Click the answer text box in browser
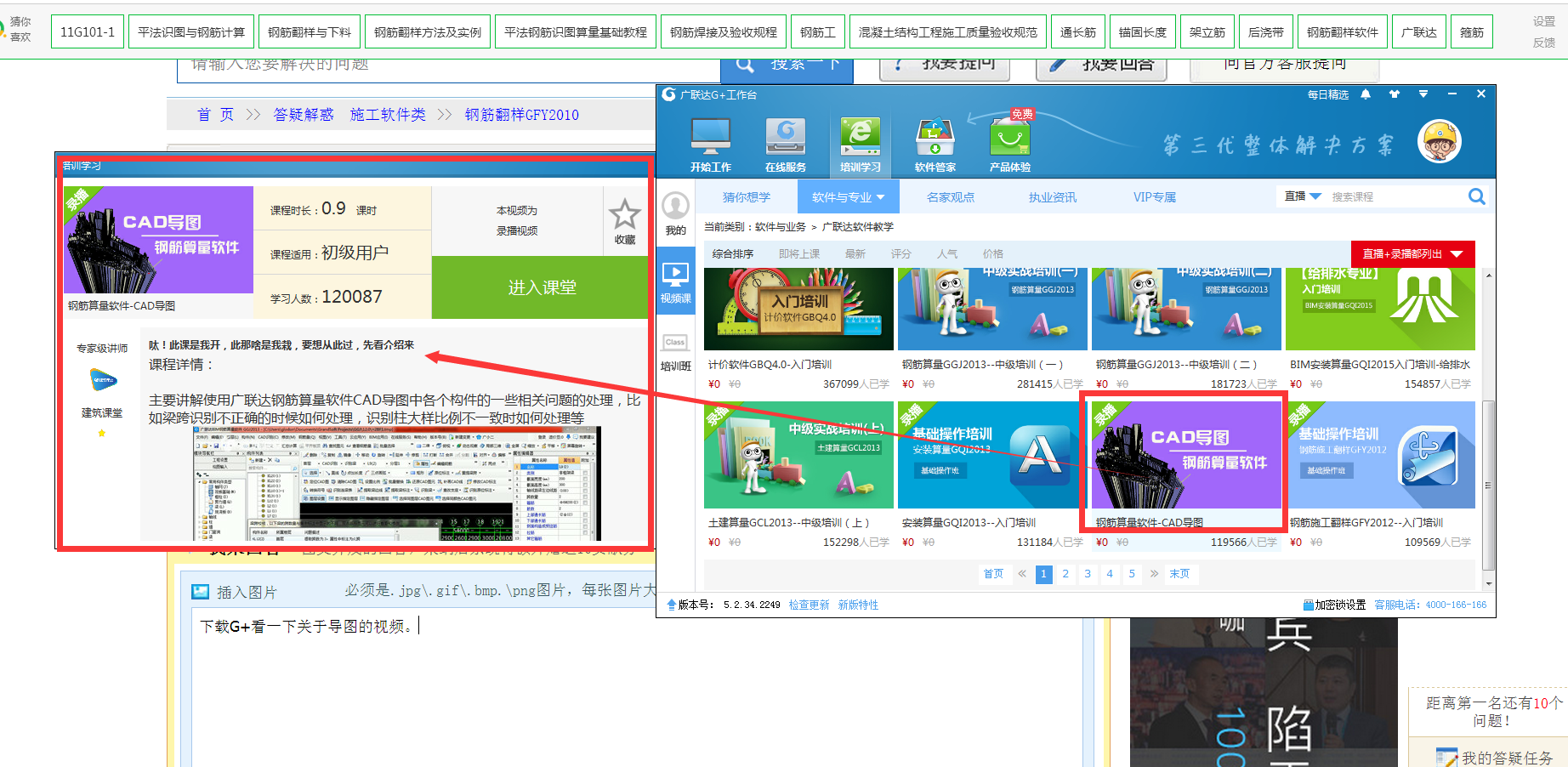This screenshot has width=1568, height=767. point(637,687)
